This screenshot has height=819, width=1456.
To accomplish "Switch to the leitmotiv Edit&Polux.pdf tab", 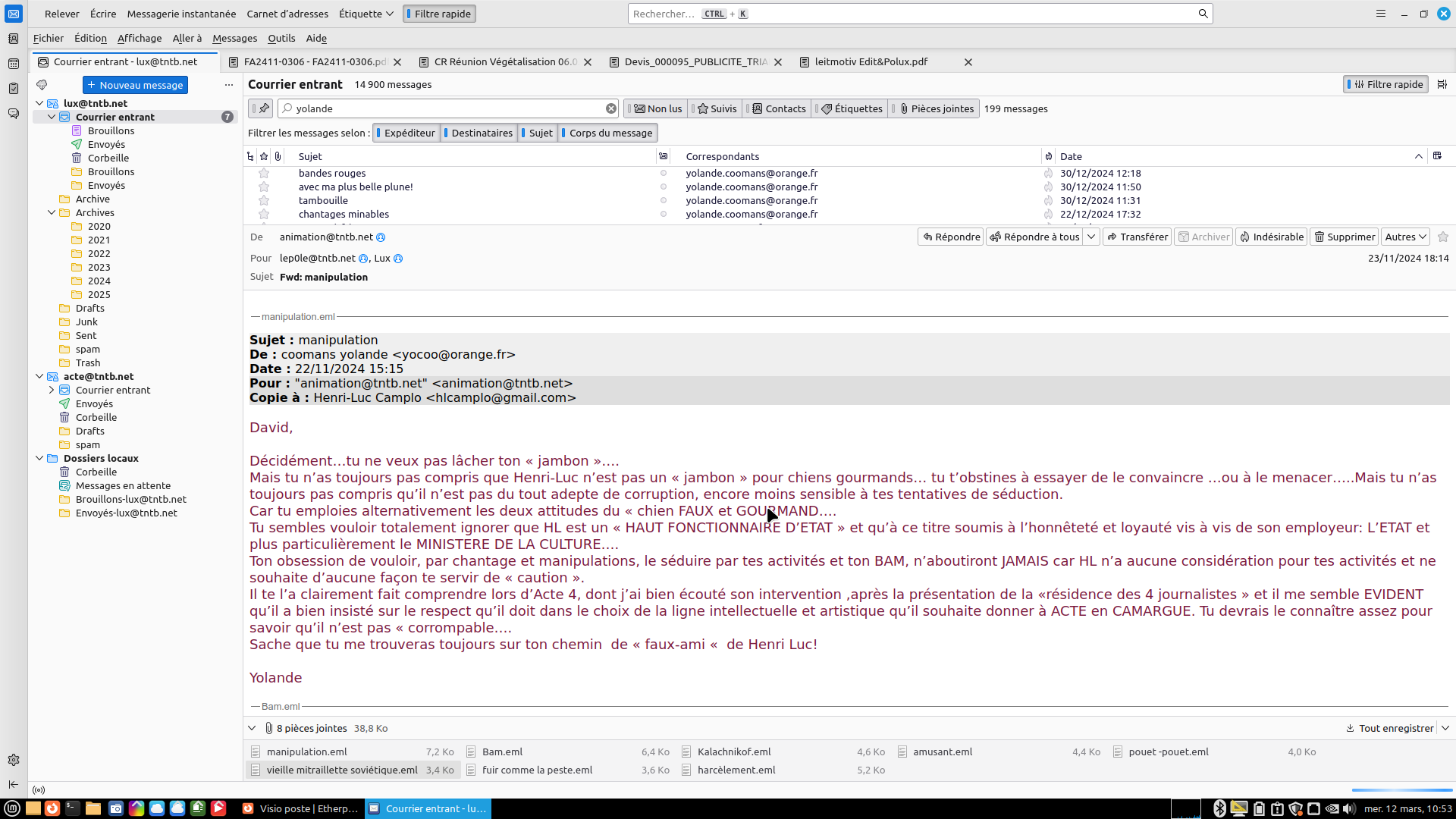I will [871, 62].
